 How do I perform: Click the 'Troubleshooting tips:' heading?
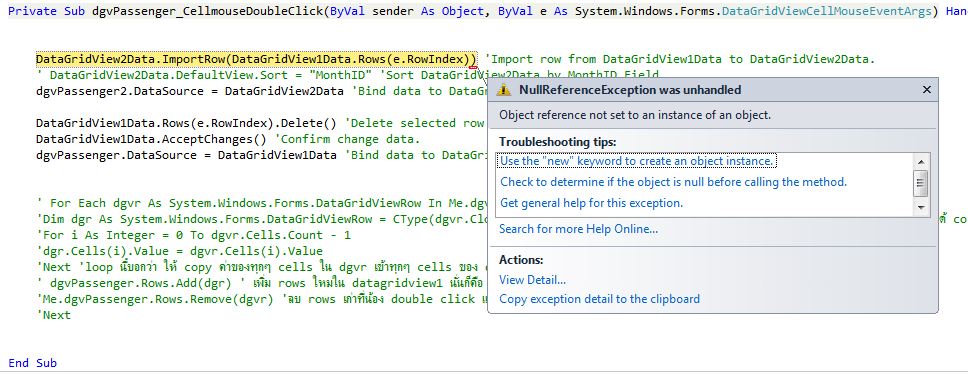tap(557, 142)
